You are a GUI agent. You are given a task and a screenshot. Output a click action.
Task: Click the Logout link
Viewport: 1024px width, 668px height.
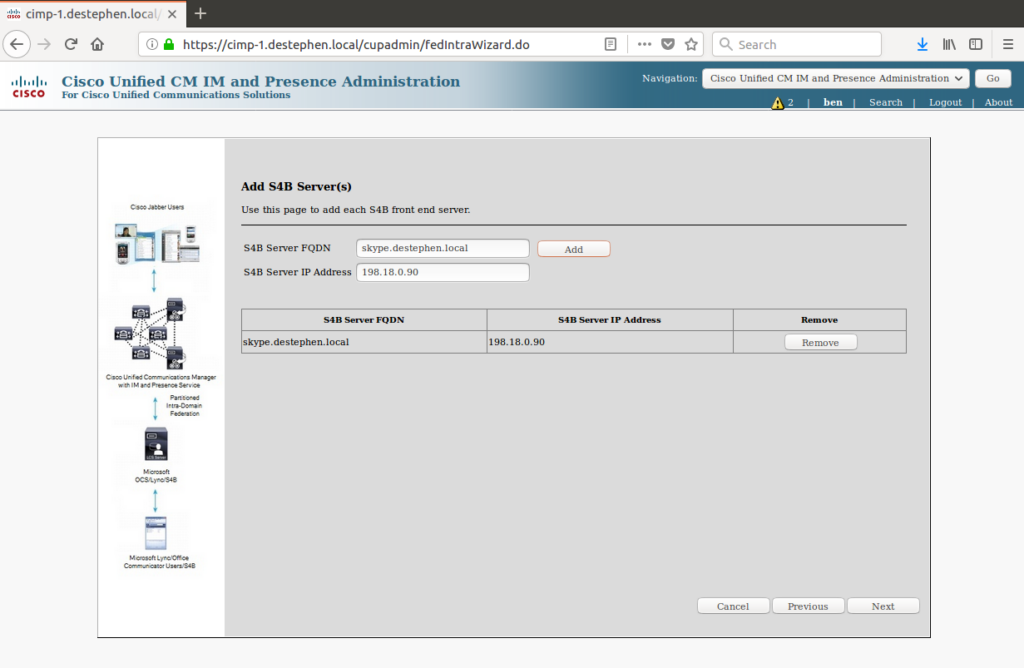(945, 103)
